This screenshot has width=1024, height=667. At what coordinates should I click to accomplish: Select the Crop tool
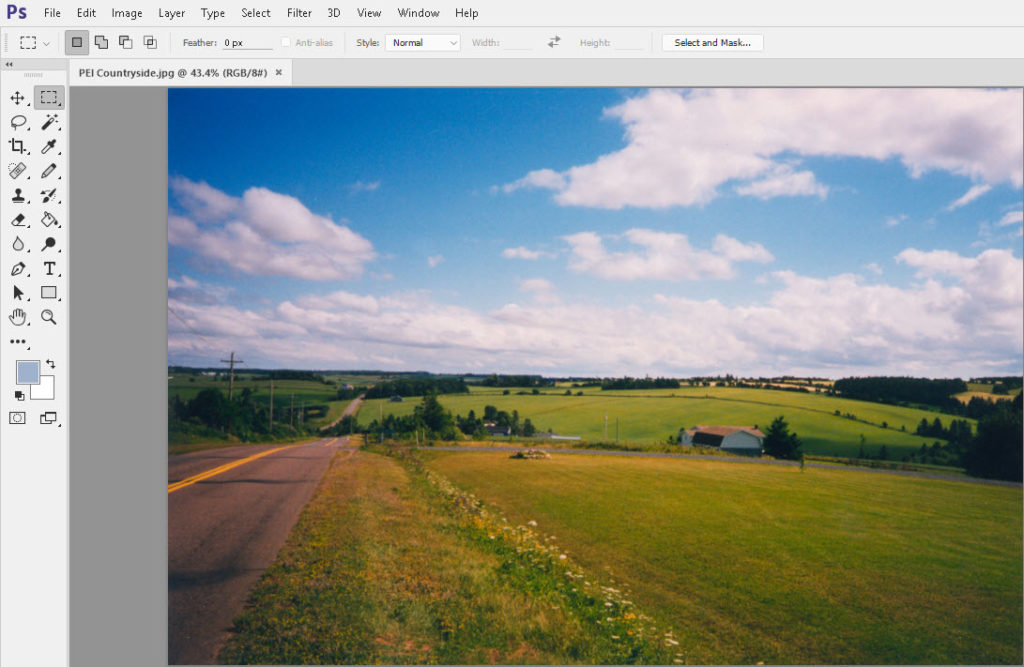(x=18, y=146)
